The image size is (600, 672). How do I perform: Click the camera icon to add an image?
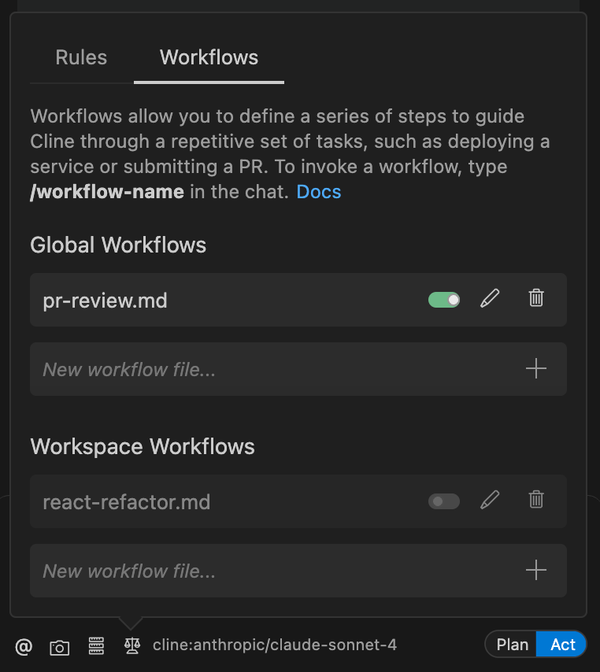[60, 646]
